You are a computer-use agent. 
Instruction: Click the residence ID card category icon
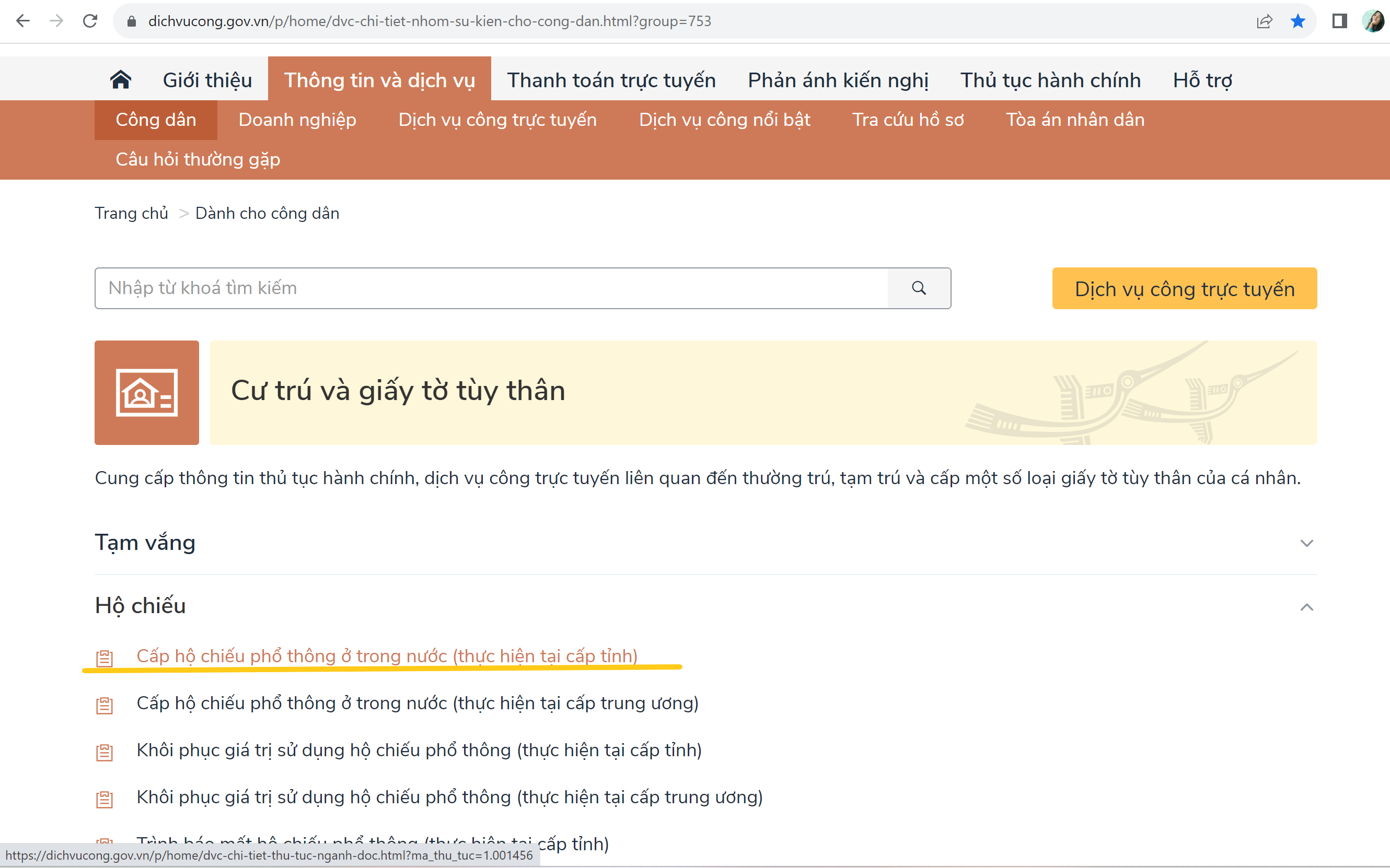point(146,393)
